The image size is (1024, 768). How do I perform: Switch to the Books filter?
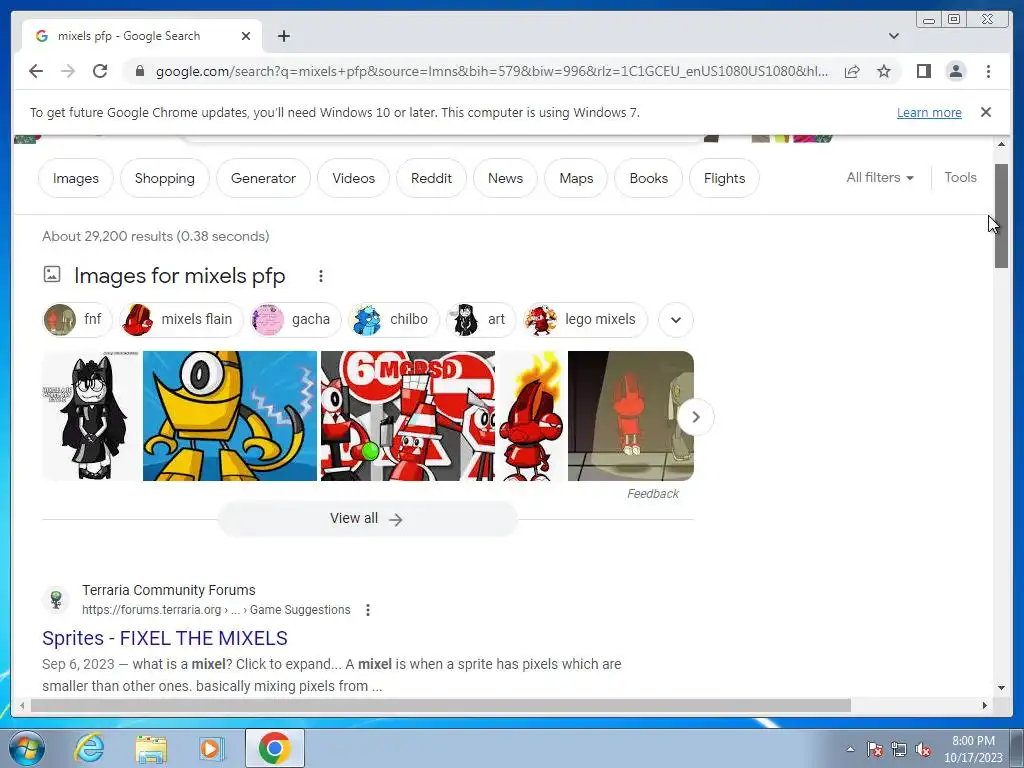[x=648, y=178]
